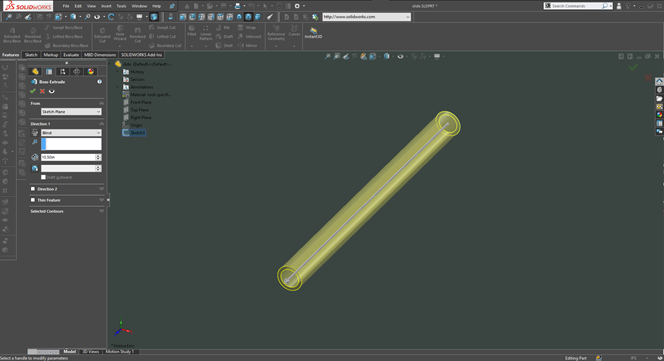Expand the Thin Feature section chevron
The image size is (664, 361).
[102, 200]
